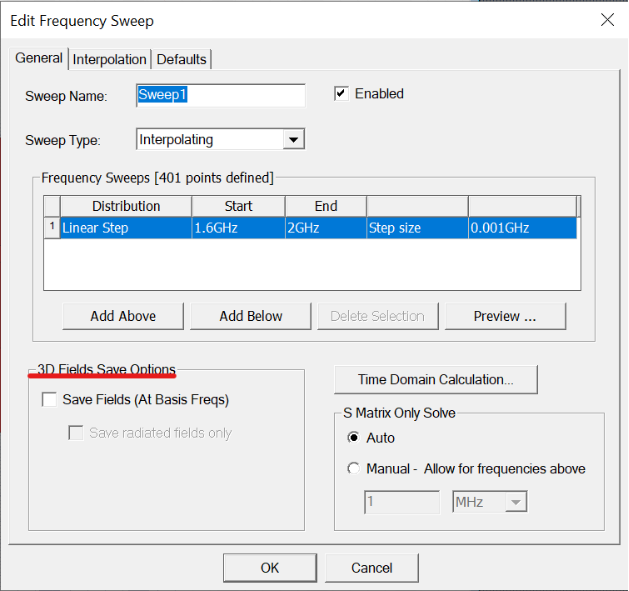Select the Auto radio button
Screen dimensions: 629x591
[353, 438]
